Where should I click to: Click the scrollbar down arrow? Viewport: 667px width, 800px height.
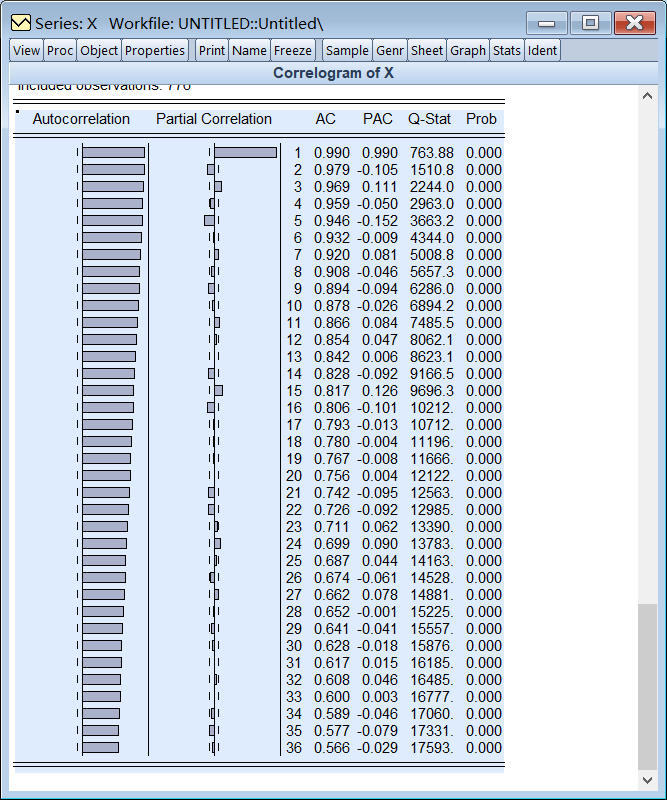648,780
